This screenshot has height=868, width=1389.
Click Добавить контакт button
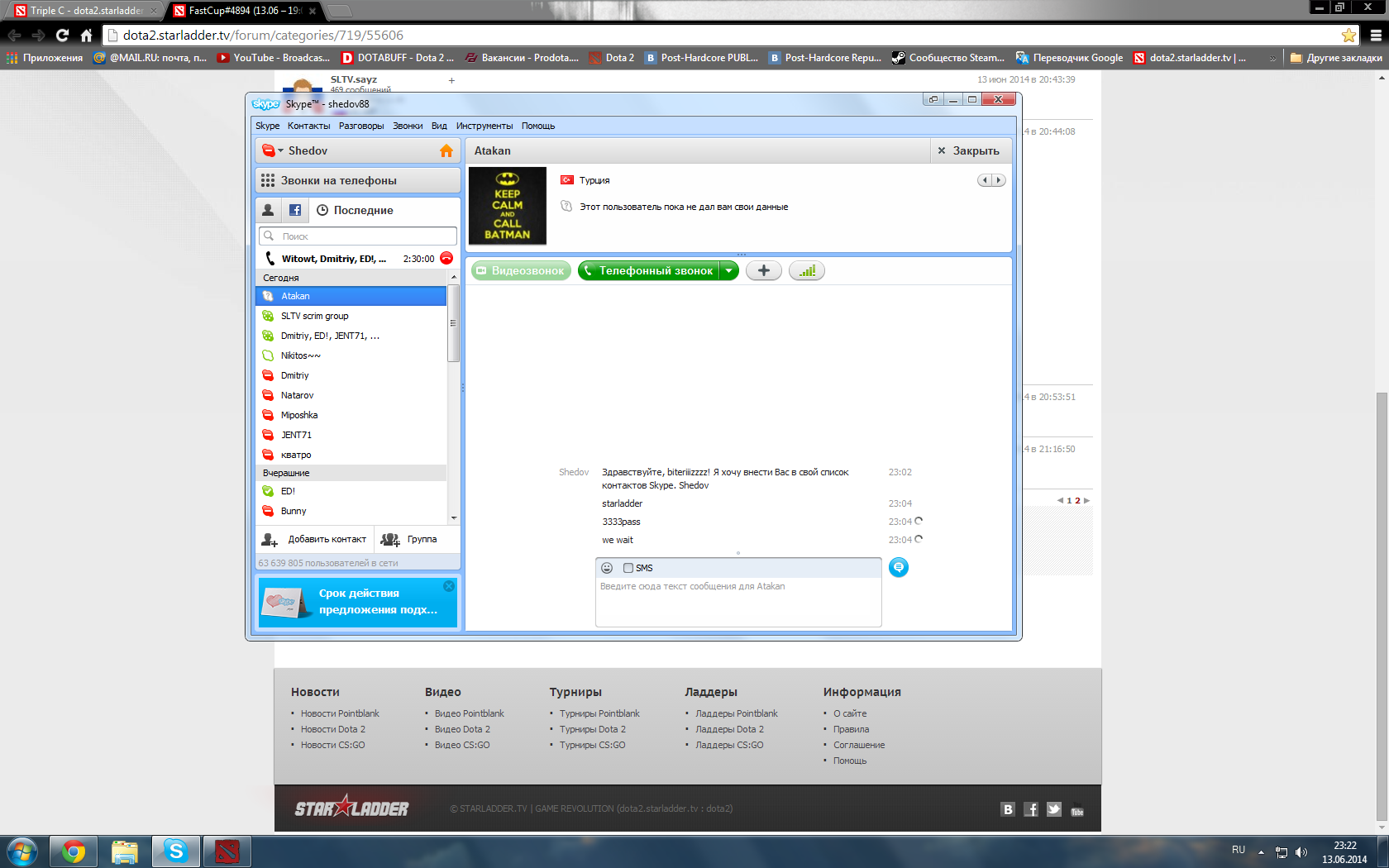[x=314, y=539]
